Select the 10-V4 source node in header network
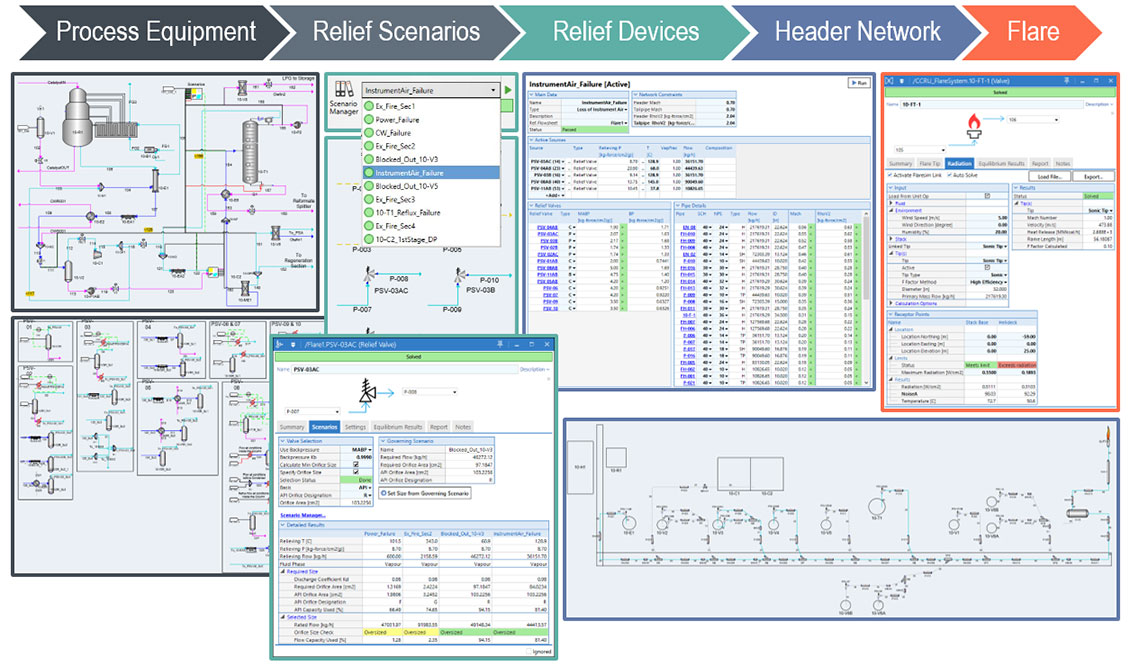This screenshot has height=666, width=1130. pos(773,523)
